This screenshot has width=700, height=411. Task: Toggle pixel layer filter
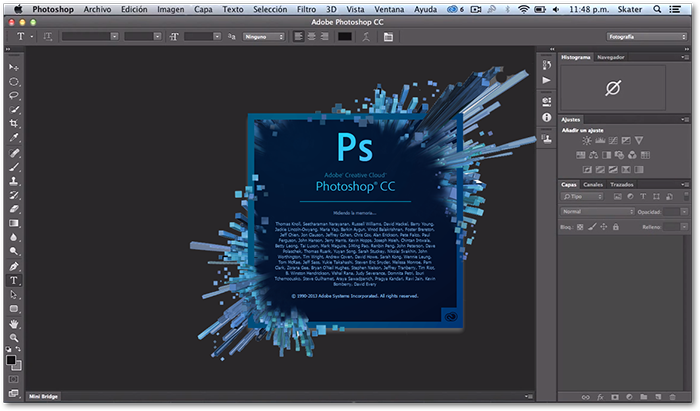click(617, 197)
